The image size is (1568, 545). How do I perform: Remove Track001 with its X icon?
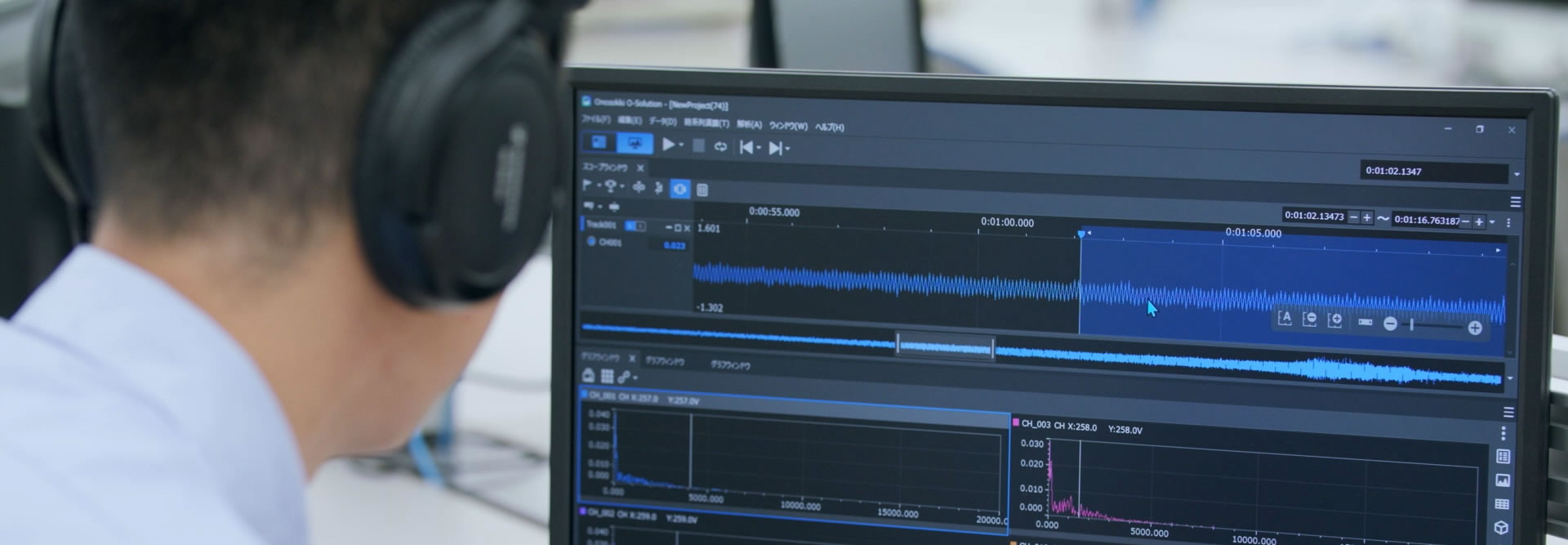(687, 228)
